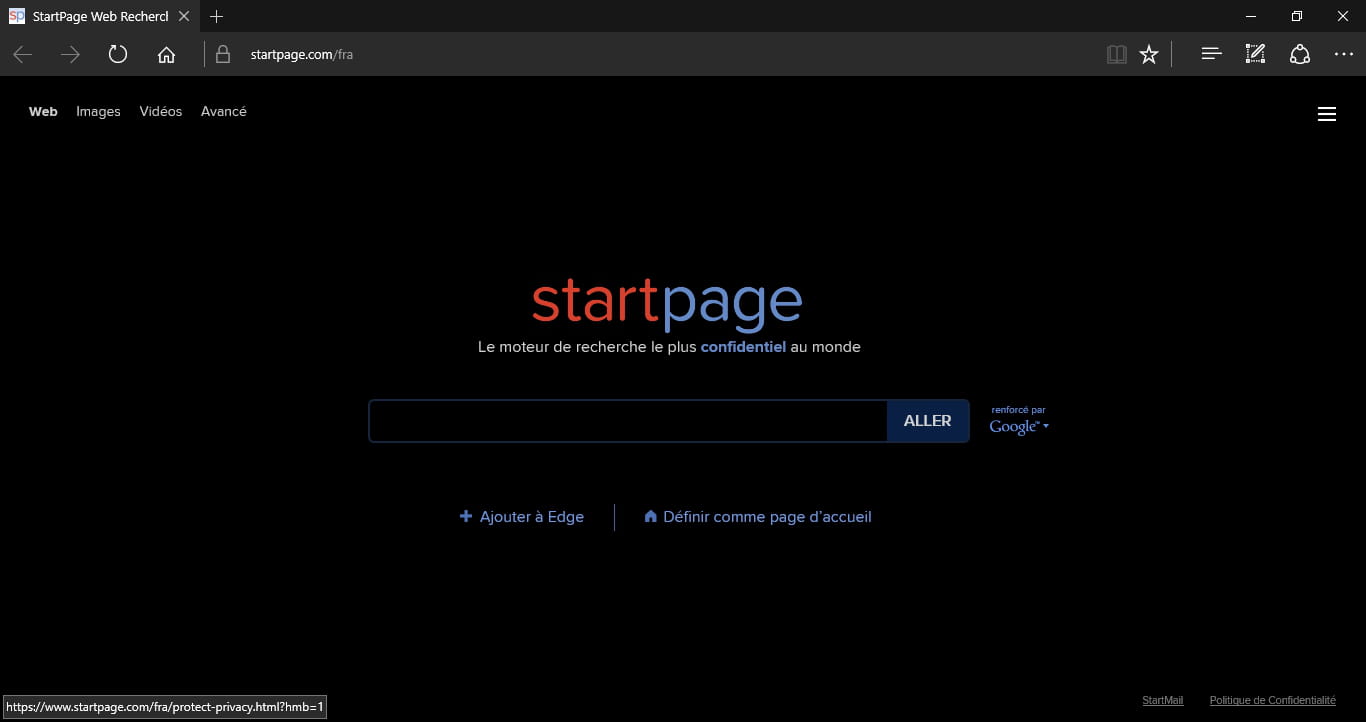1366x722 pixels.
Task: Open the StartMail footer link
Action: (x=1162, y=701)
